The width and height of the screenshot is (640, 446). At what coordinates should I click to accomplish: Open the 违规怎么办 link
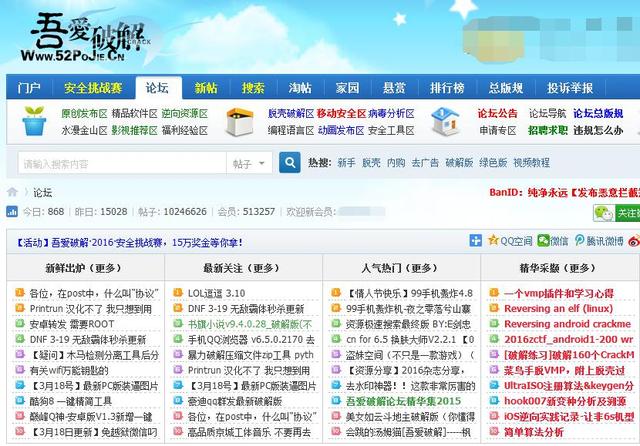pyautogui.click(x=598, y=130)
